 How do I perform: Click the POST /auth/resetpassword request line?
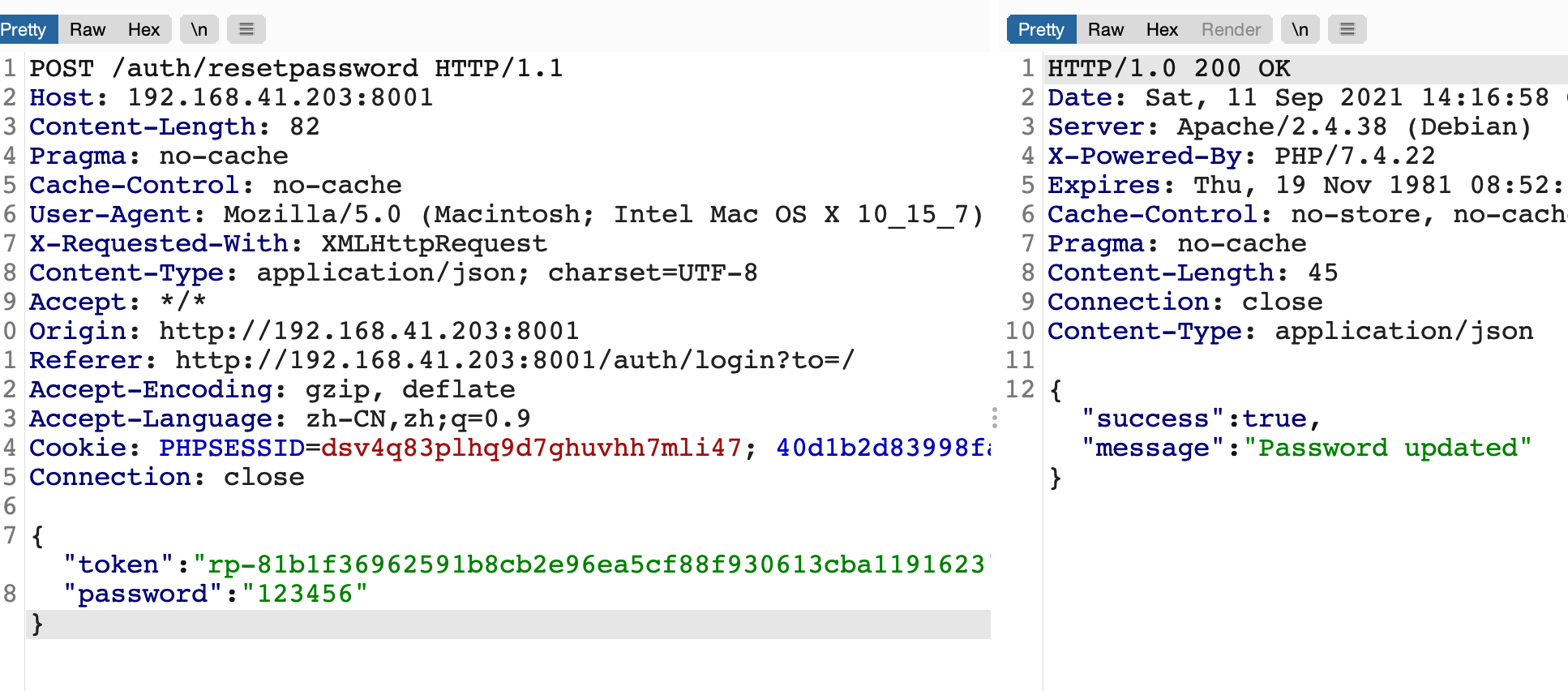[x=296, y=68]
